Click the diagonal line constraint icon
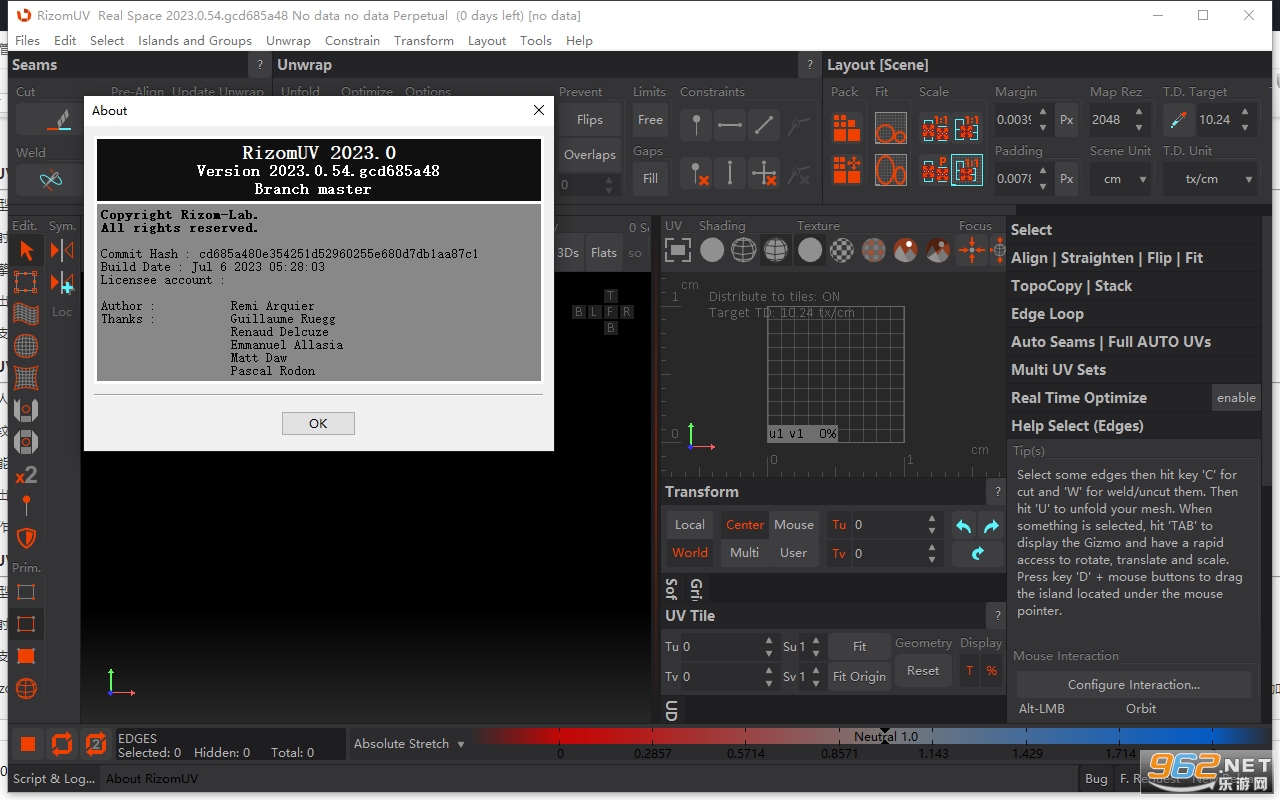1280x800 pixels. [764, 125]
